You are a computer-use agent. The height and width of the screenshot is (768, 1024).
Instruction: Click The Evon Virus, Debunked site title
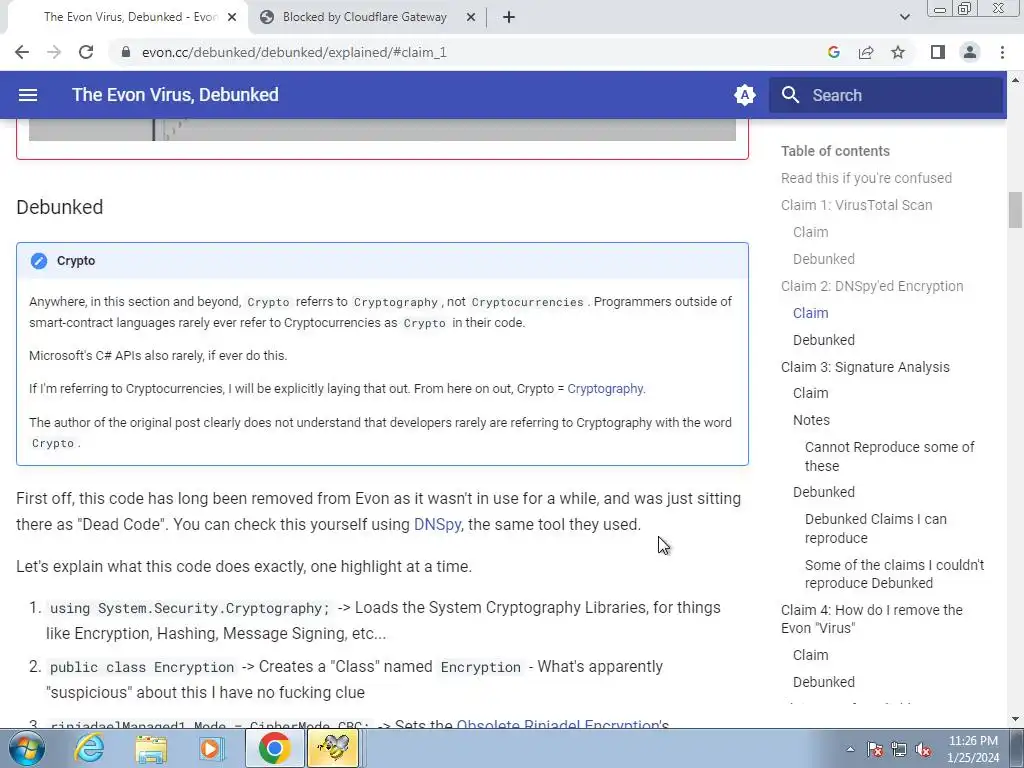point(175,95)
